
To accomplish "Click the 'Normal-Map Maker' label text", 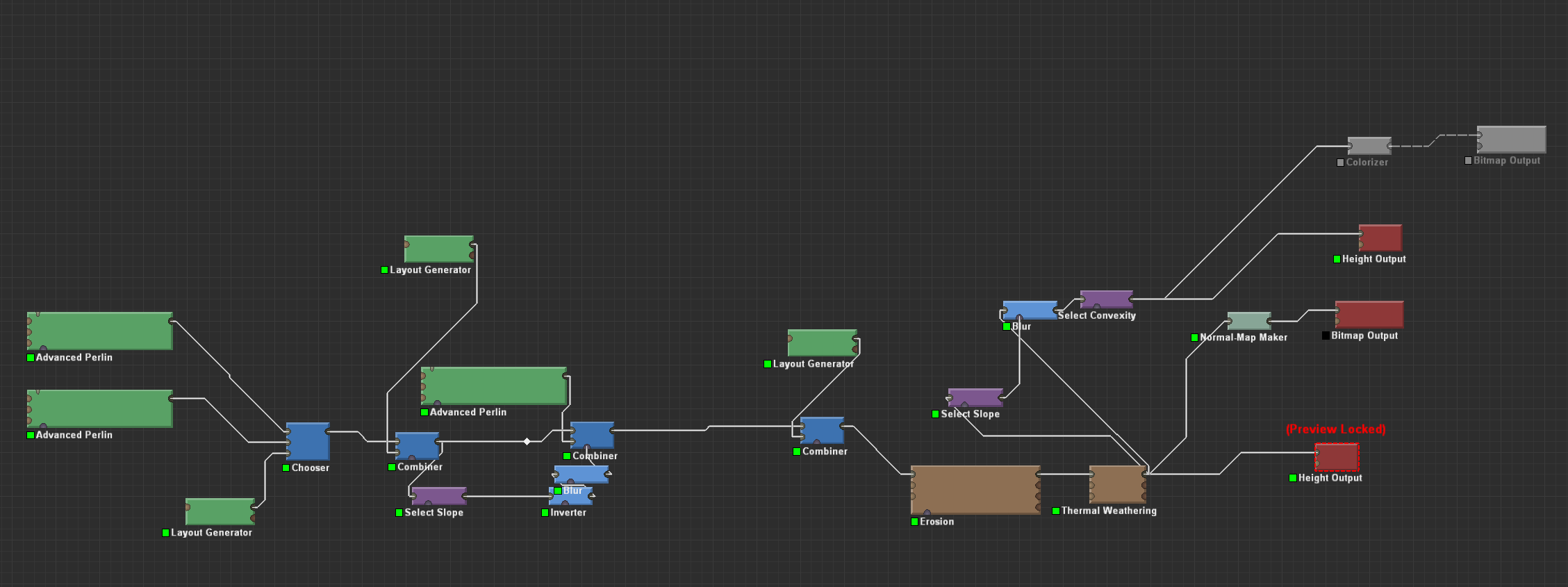I will point(1244,338).
